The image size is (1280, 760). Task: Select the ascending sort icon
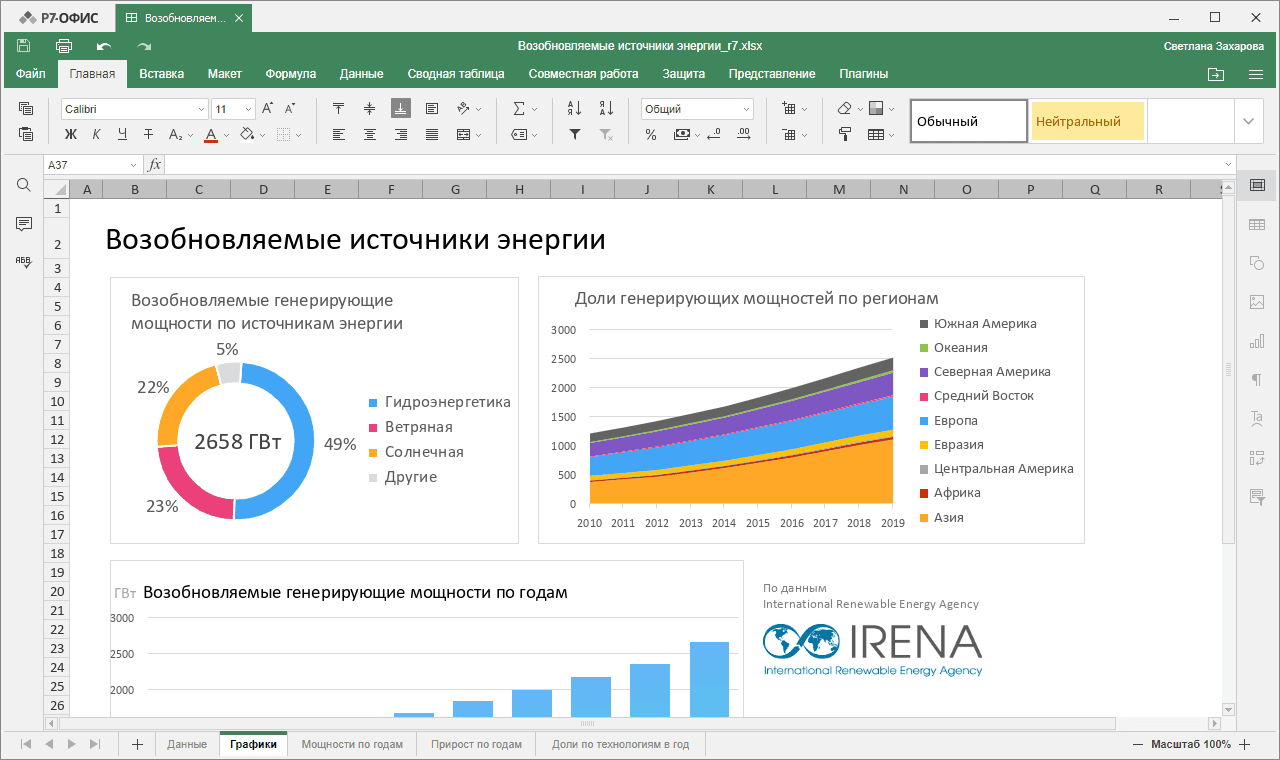[575, 108]
